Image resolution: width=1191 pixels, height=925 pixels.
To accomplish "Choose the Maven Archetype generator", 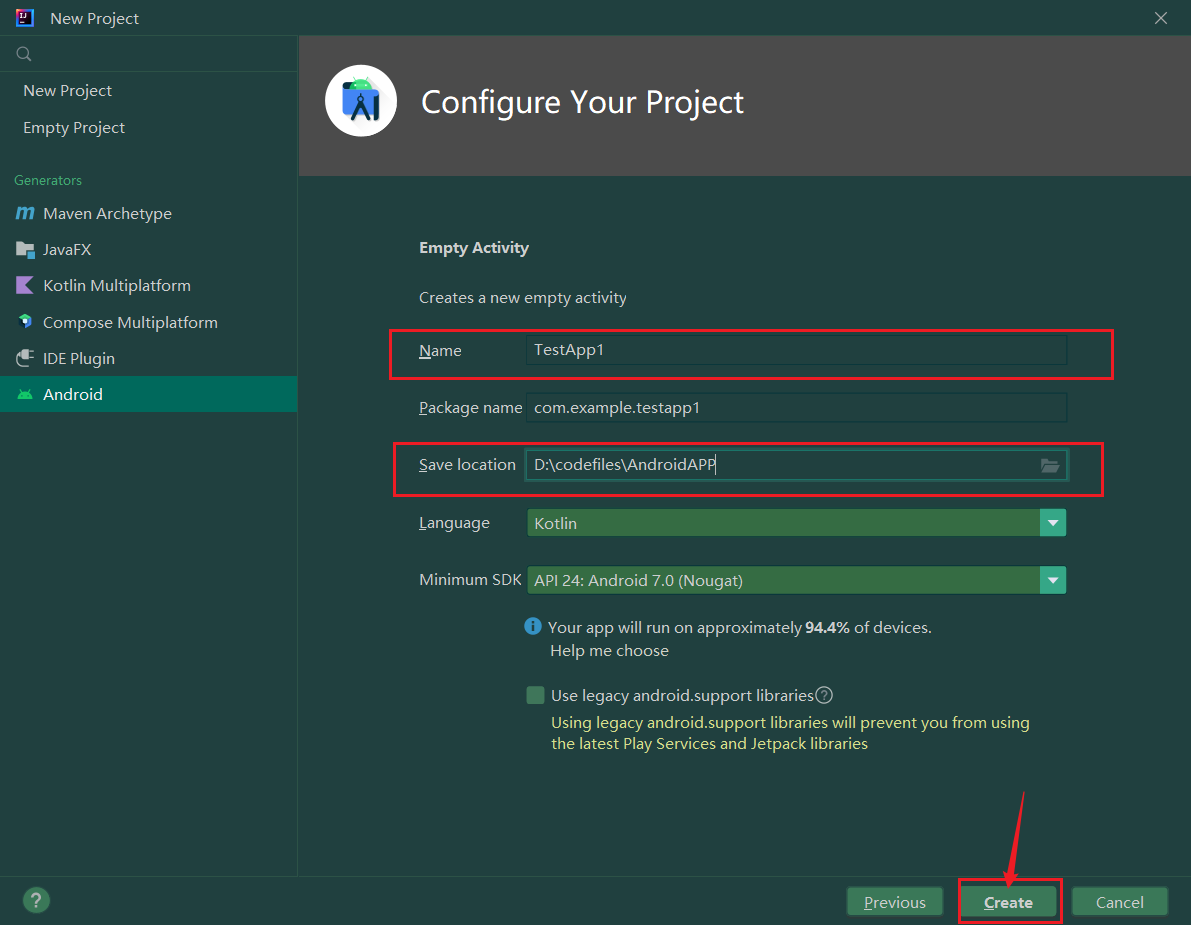I will 148,213.
